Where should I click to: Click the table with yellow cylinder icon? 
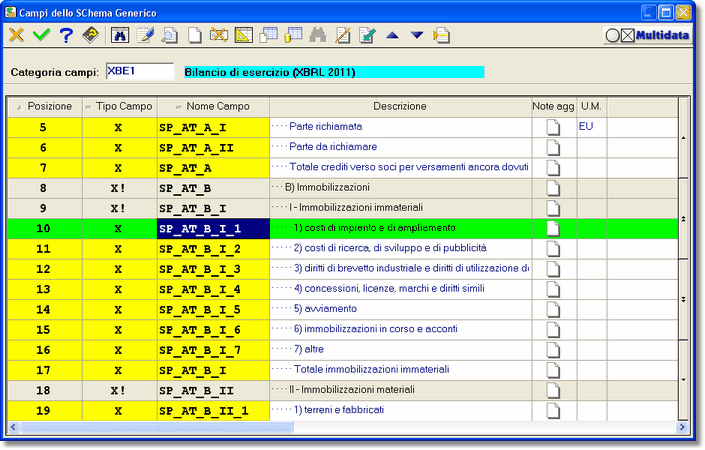[x=293, y=35]
